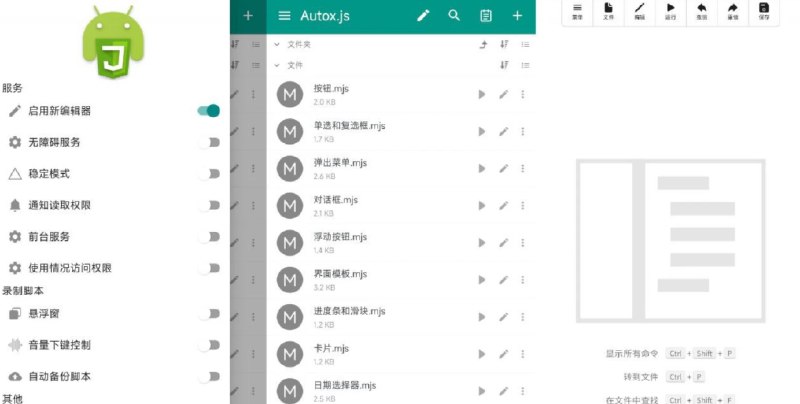The height and width of the screenshot is (404, 800).
Task: Click the editor placeholder layout graphic
Action: tap(670, 241)
